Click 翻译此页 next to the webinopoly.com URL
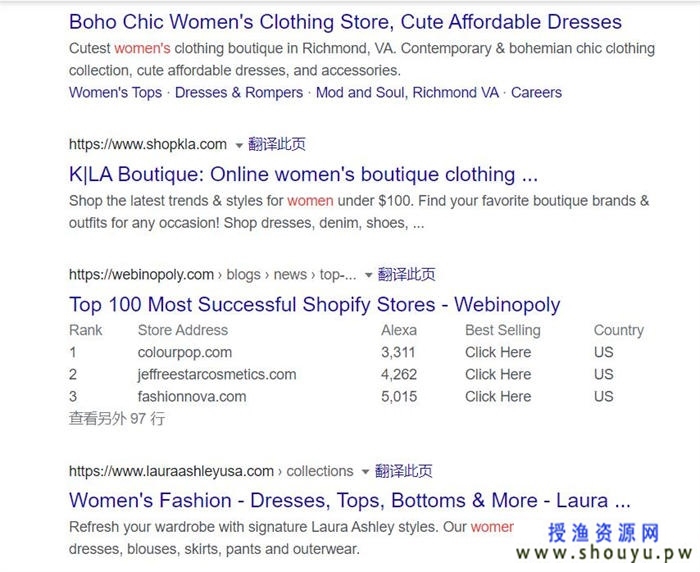 pyautogui.click(x=406, y=274)
